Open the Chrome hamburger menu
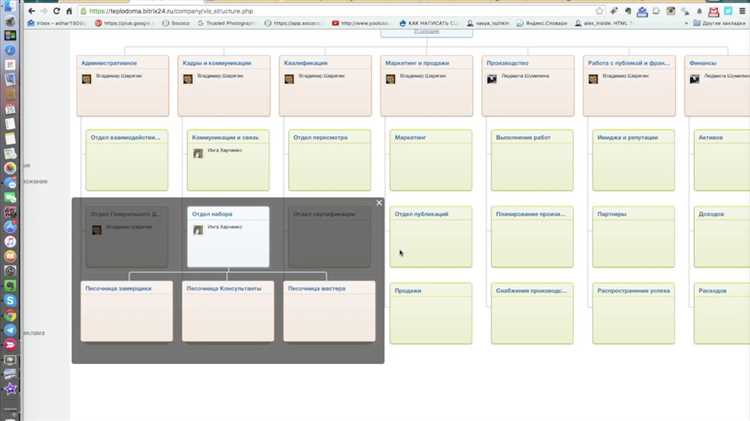750x421 pixels. (x=742, y=11)
